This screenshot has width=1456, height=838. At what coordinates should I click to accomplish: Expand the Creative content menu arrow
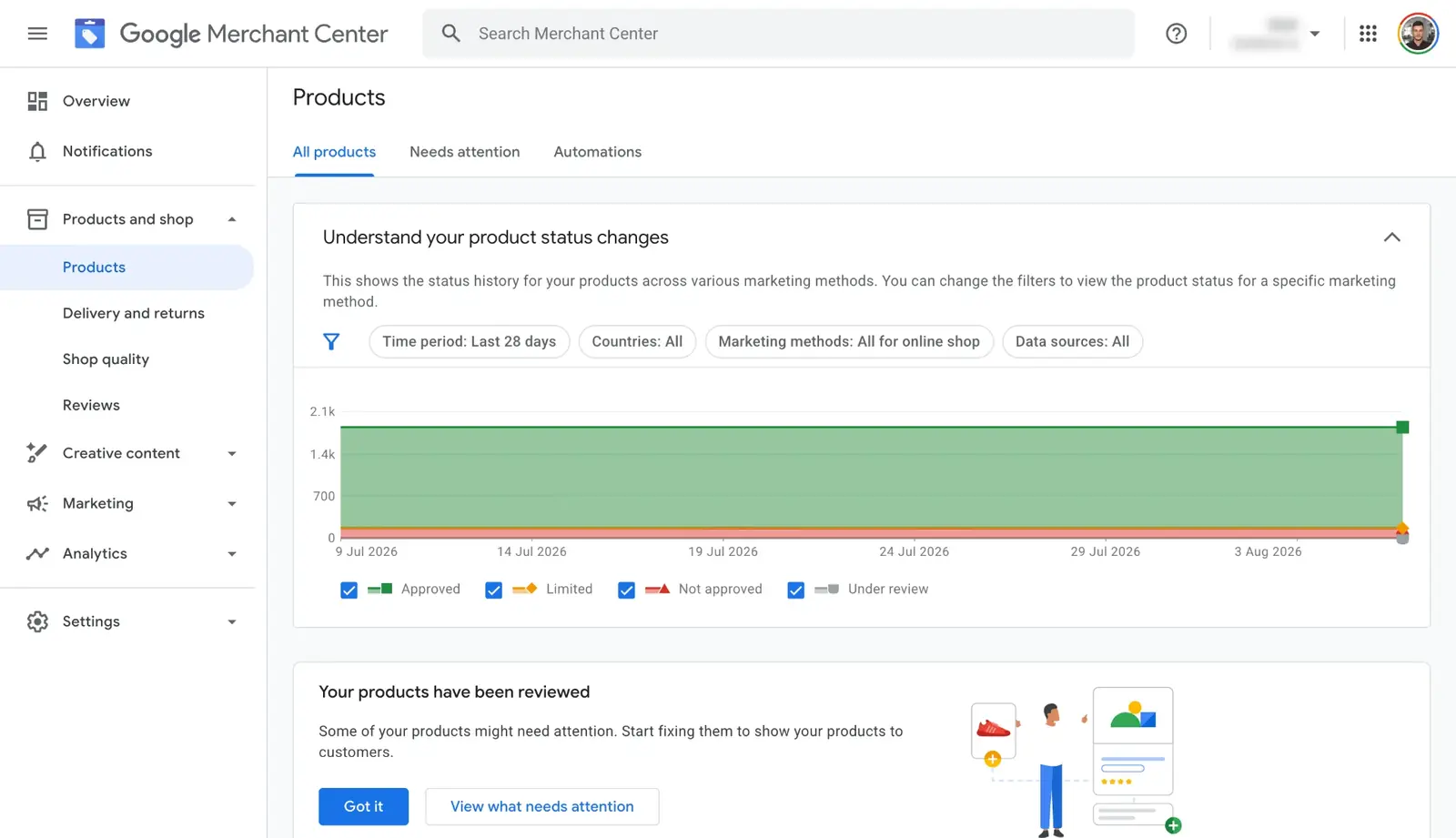point(232,453)
